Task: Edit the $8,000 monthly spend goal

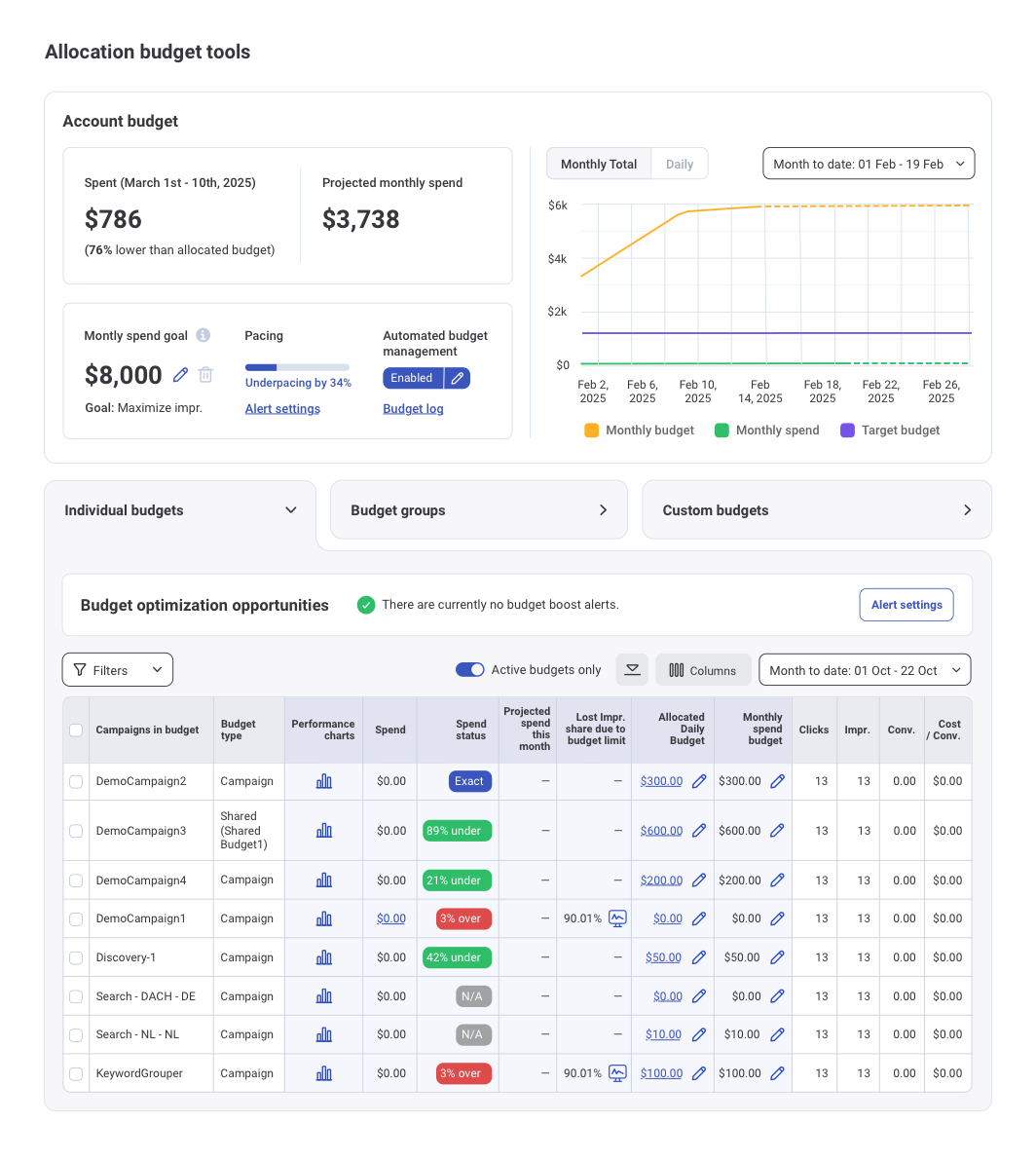Action: (x=180, y=375)
